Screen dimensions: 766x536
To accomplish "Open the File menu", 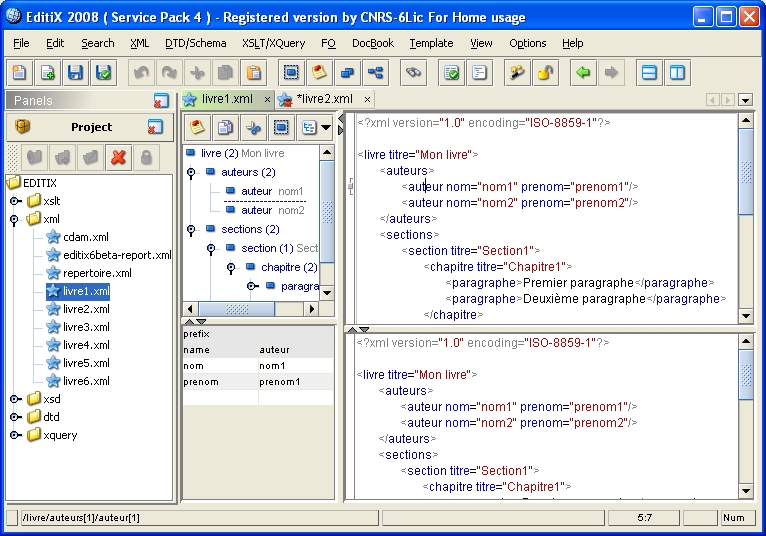I will 21,43.
